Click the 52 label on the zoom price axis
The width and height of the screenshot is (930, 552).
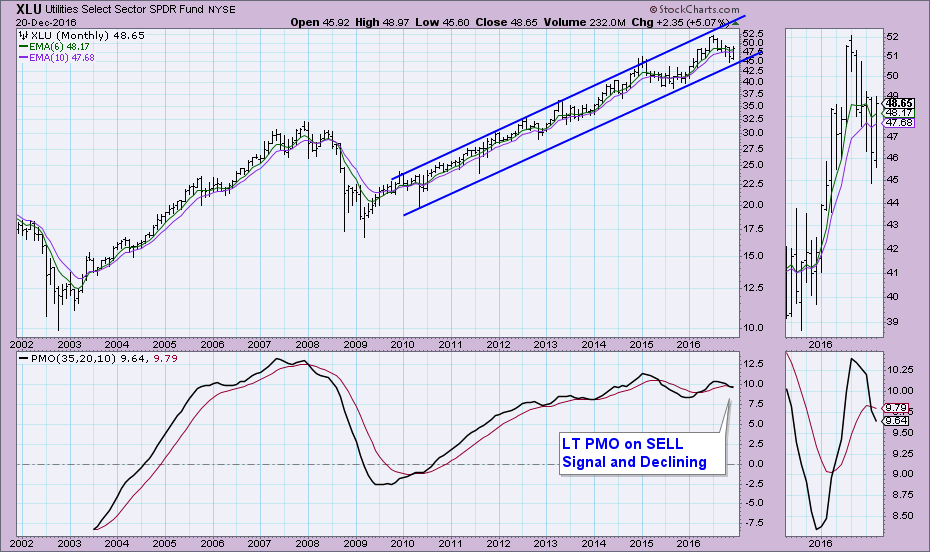[x=893, y=37]
